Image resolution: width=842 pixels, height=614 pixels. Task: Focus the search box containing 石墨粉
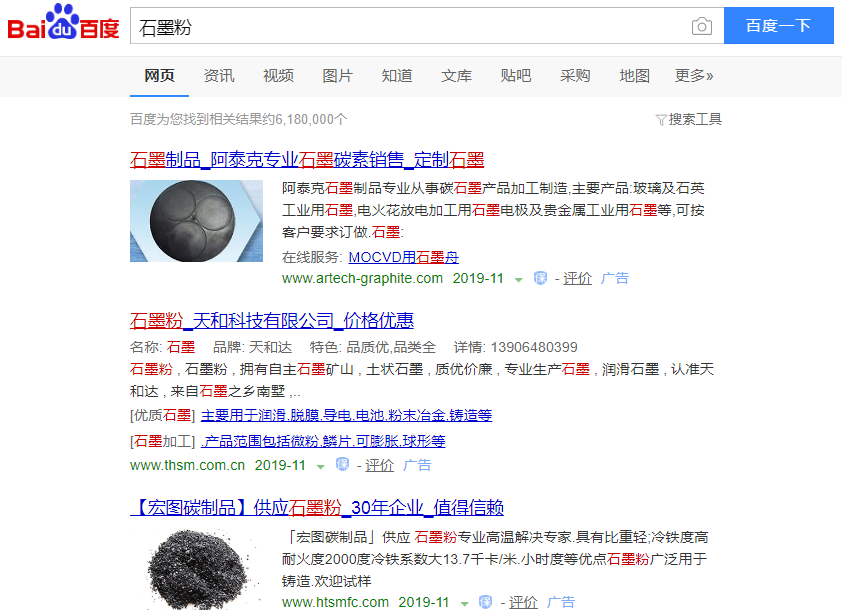point(427,26)
